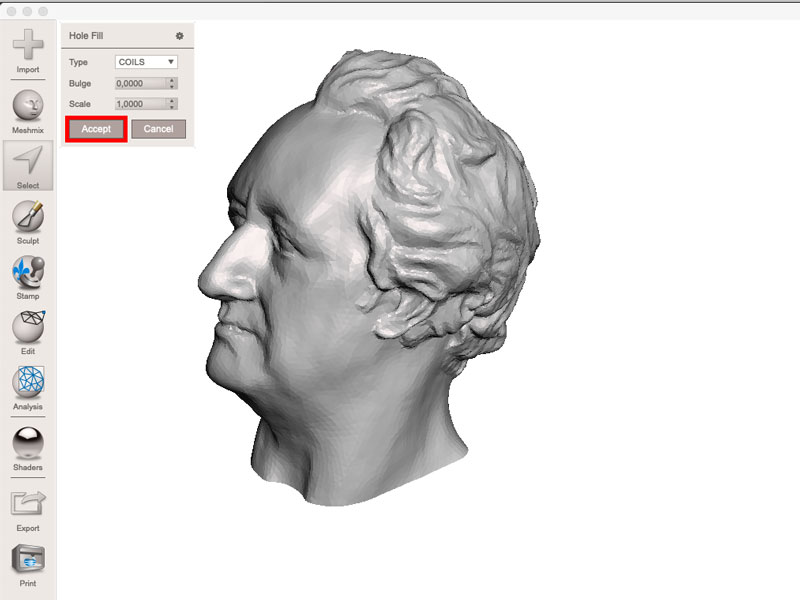Open Hole Fill settings gear
The height and width of the screenshot is (600, 800).
click(180, 36)
